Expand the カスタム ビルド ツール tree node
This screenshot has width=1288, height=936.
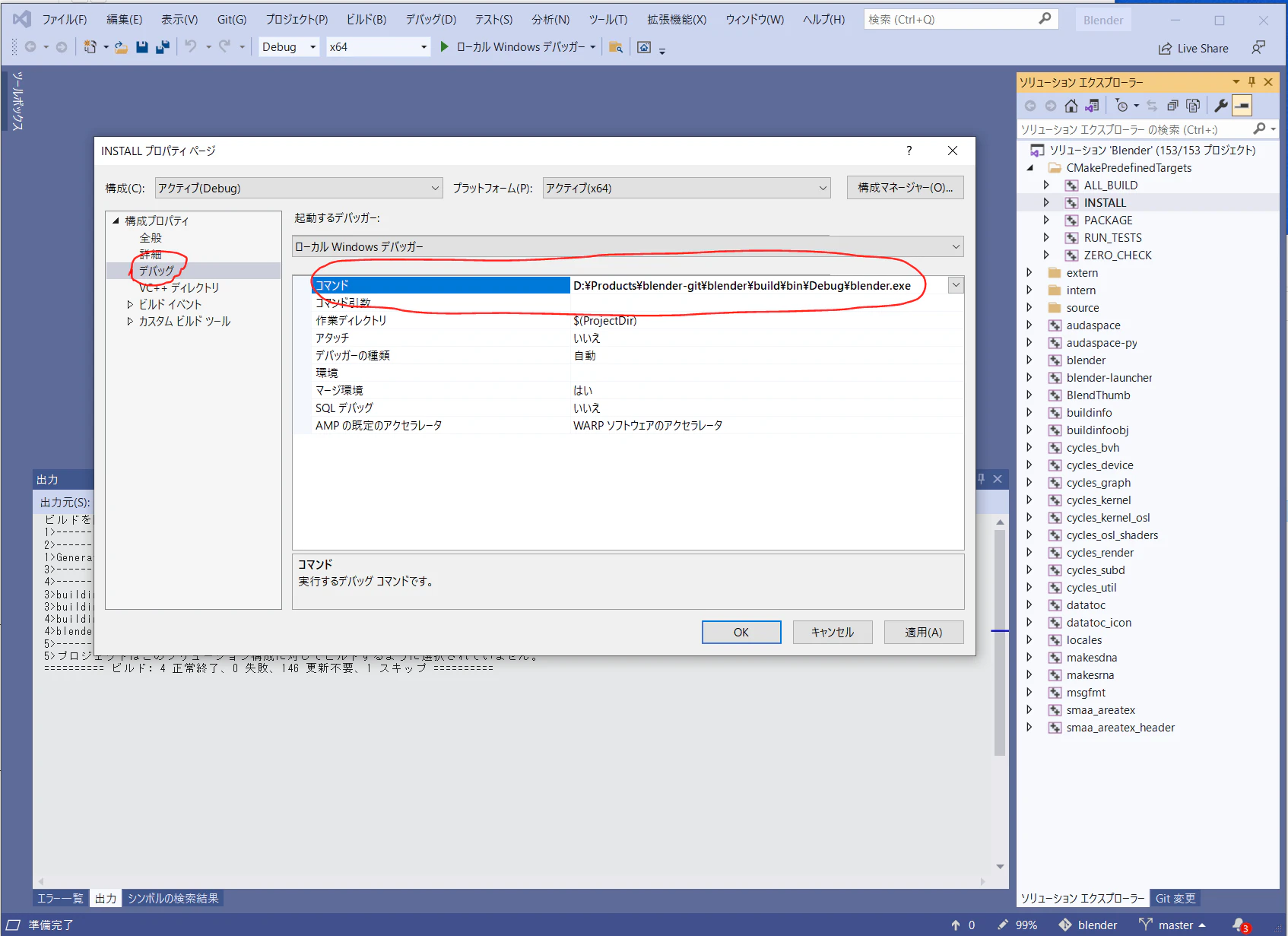tap(130, 322)
